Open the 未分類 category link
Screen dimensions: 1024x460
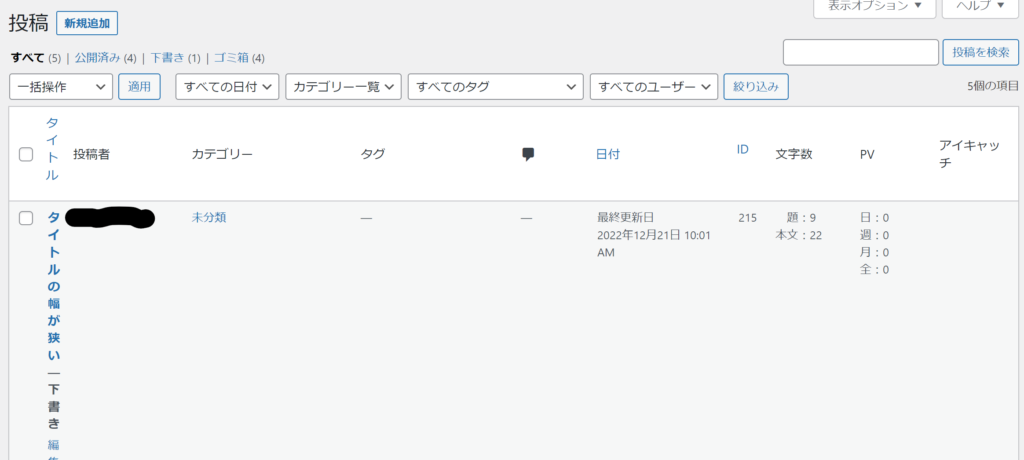209,217
